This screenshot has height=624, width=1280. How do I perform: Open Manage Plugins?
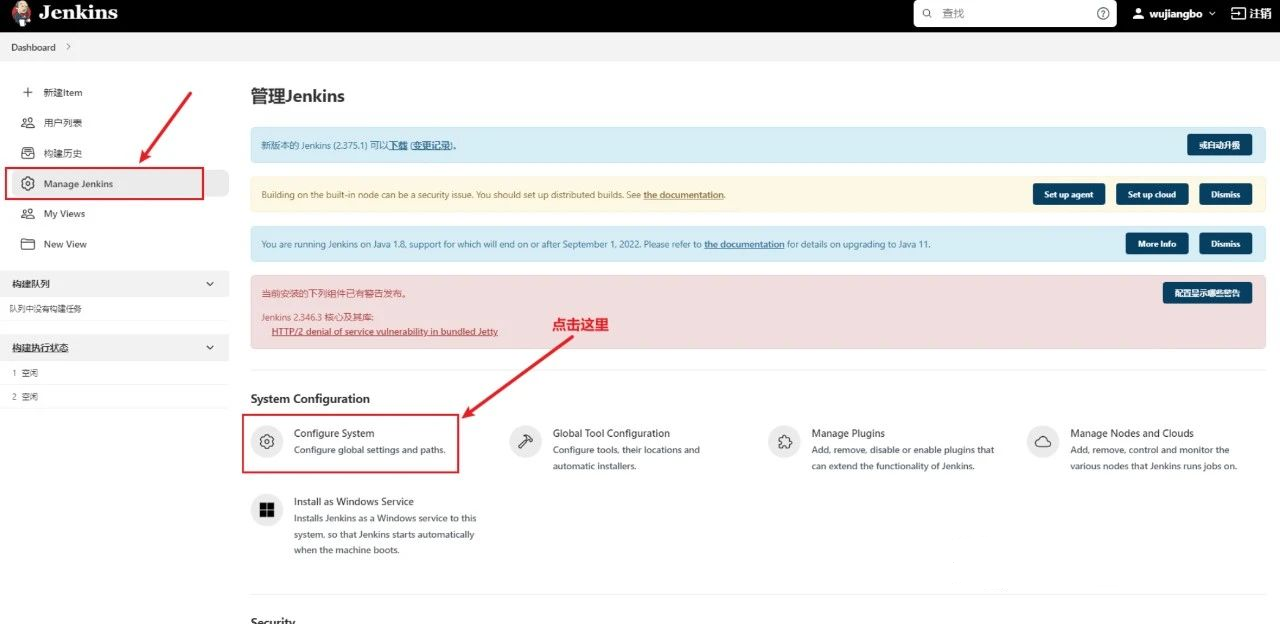(x=848, y=433)
